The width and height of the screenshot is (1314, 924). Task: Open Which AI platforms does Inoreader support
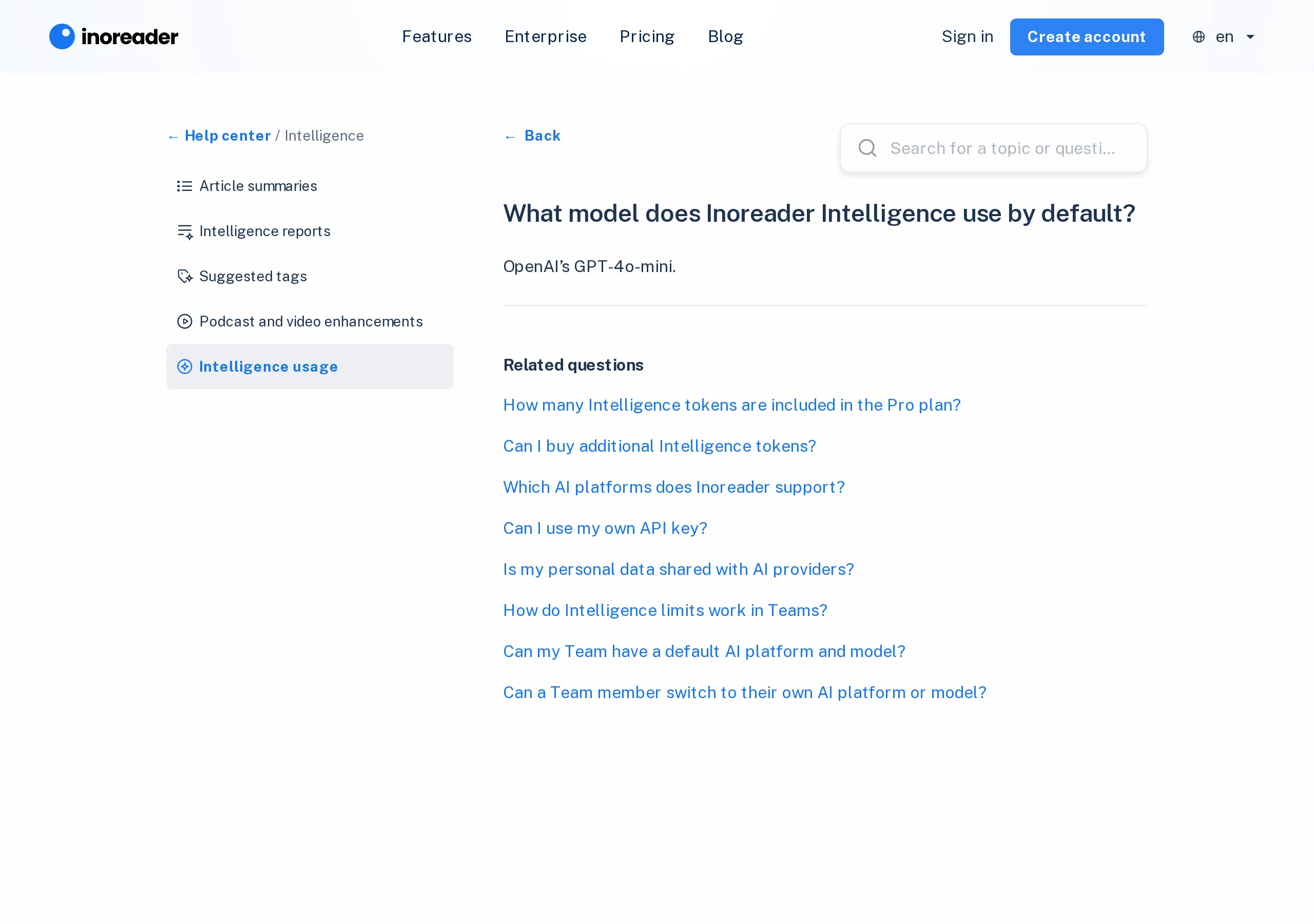coord(673,487)
